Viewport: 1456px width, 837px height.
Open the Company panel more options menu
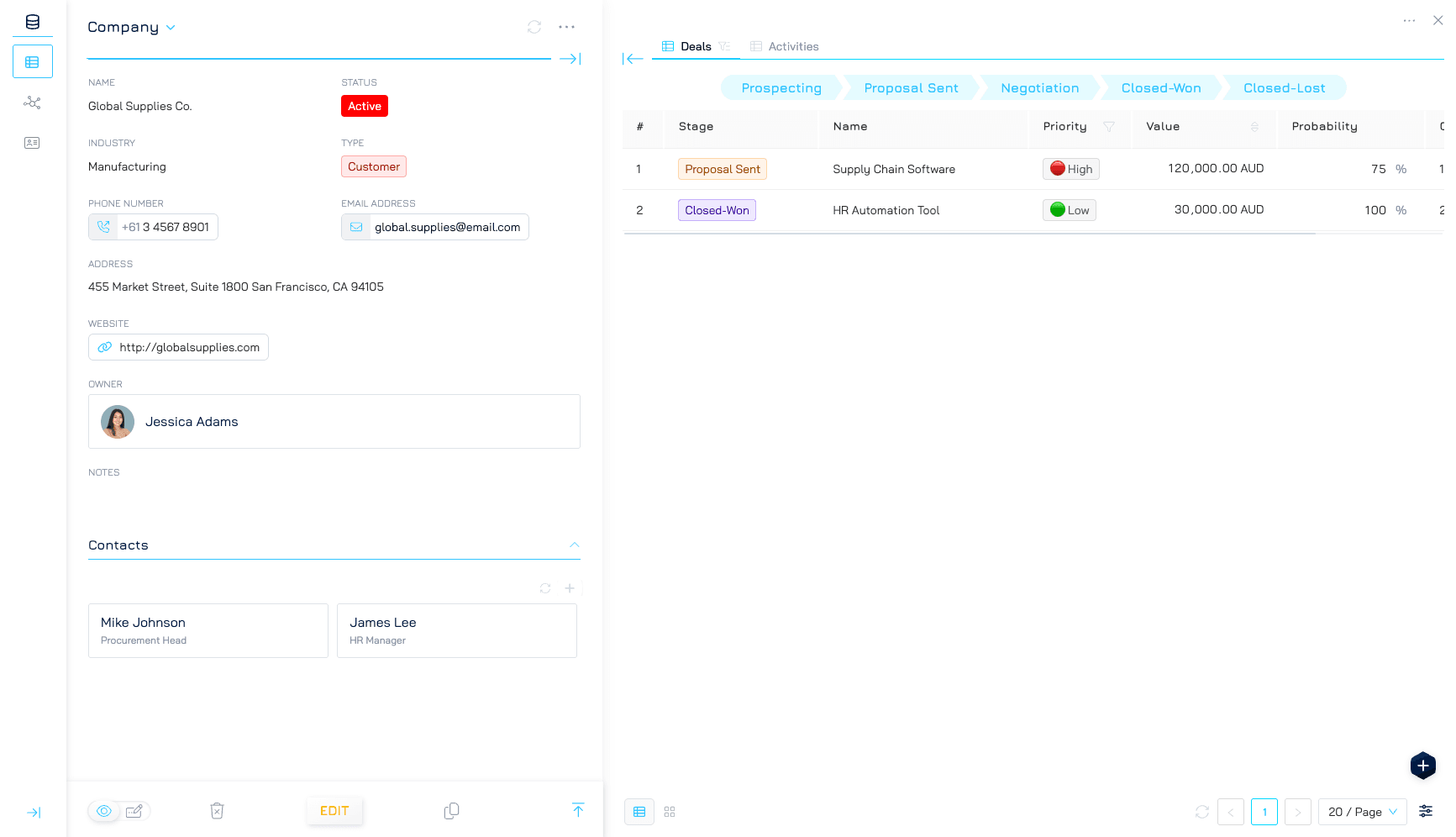click(x=567, y=27)
